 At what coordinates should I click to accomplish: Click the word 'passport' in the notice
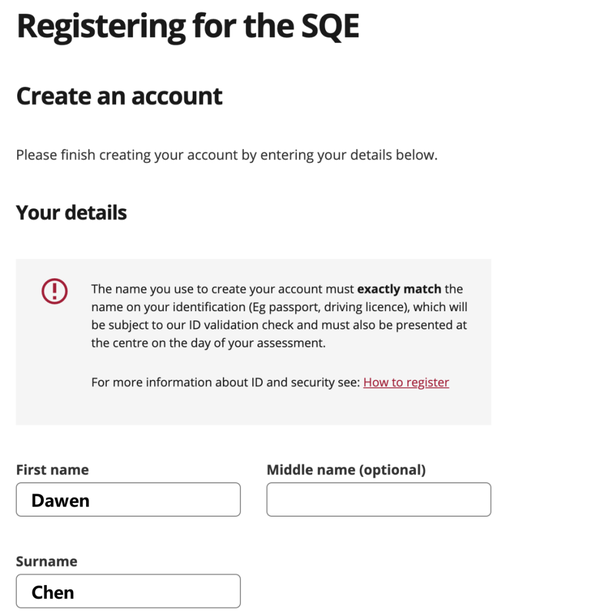pos(288,307)
